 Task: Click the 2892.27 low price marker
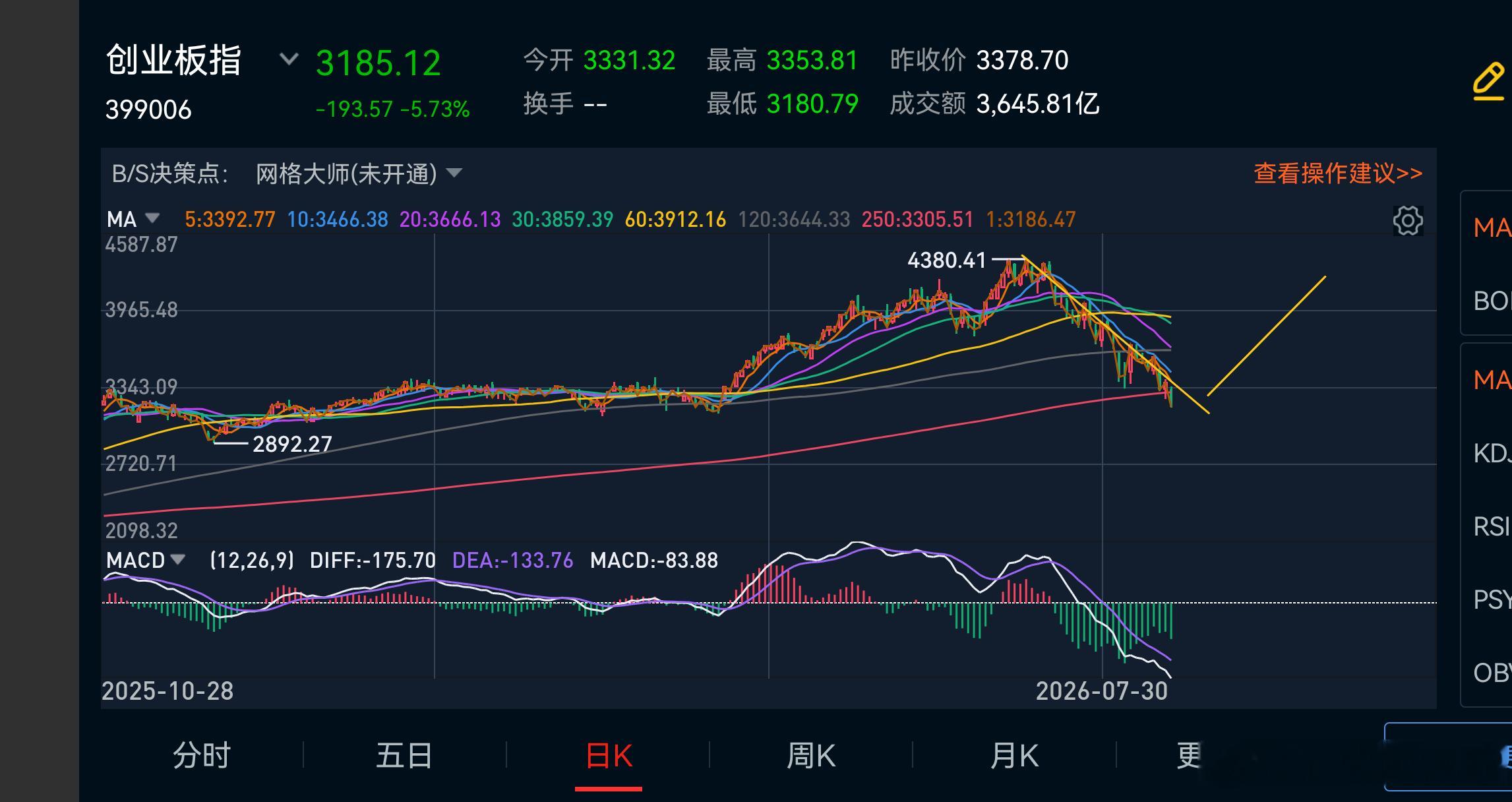click(x=292, y=444)
